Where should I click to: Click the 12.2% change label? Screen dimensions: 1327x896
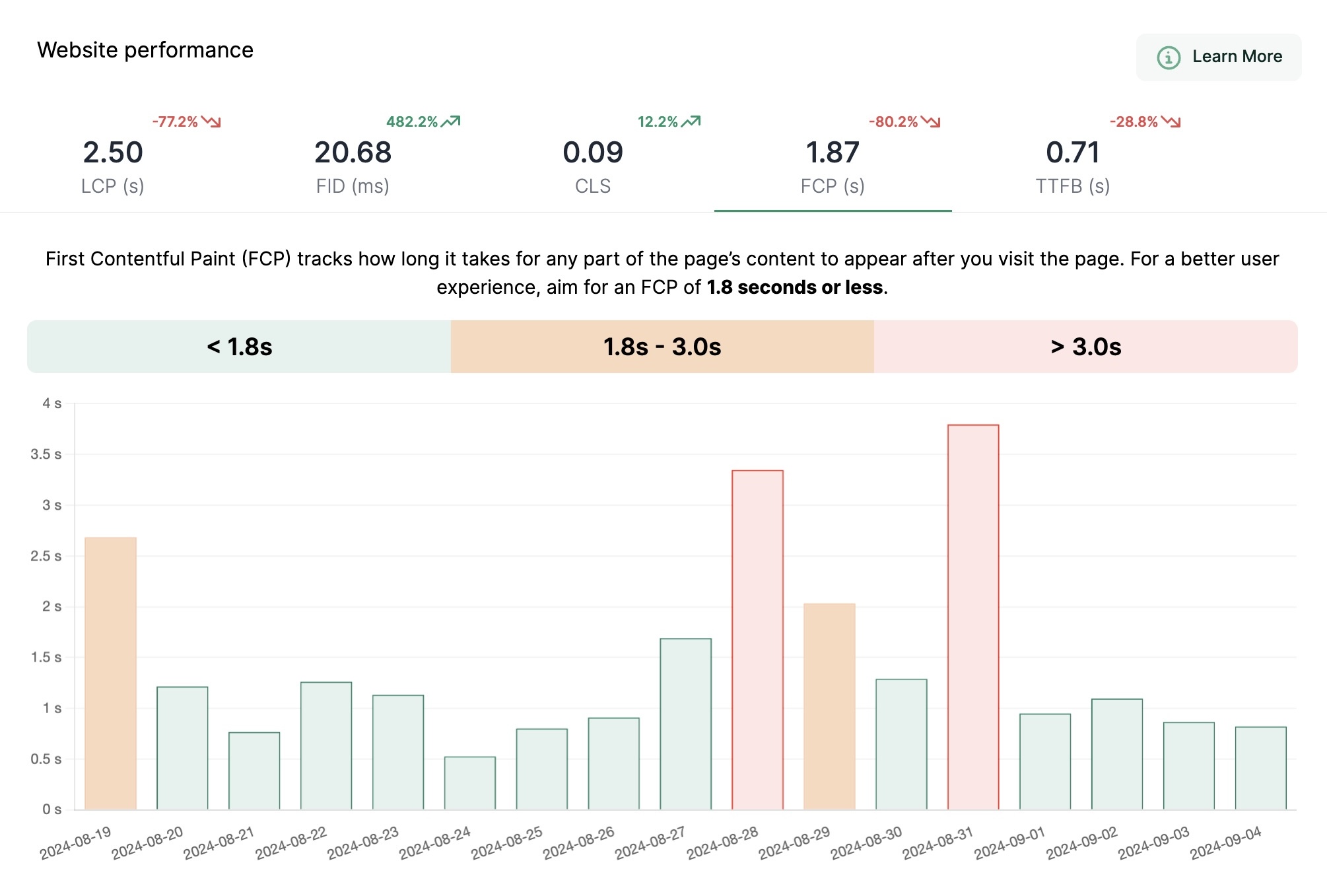[x=658, y=121]
